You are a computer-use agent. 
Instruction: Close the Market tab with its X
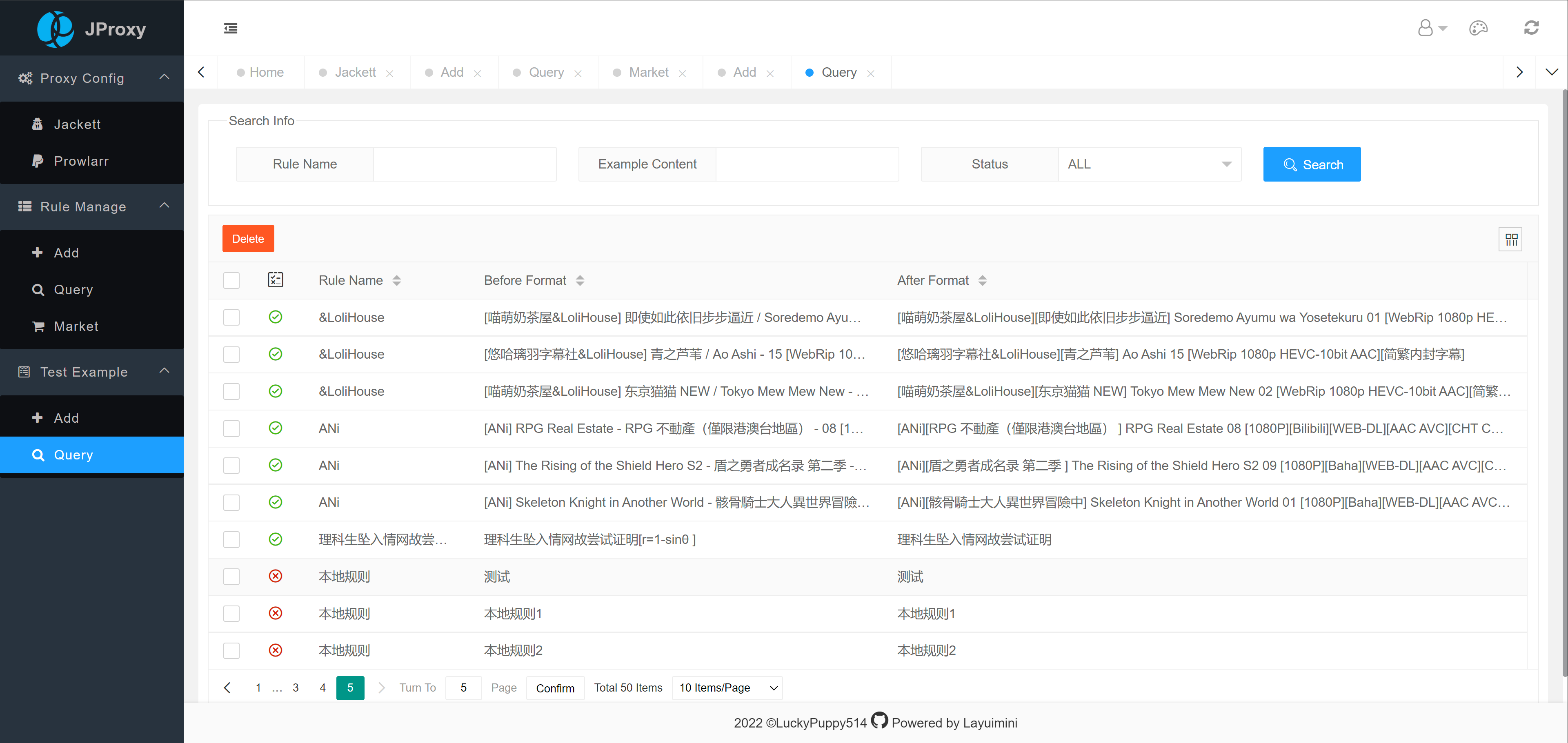coord(682,73)
